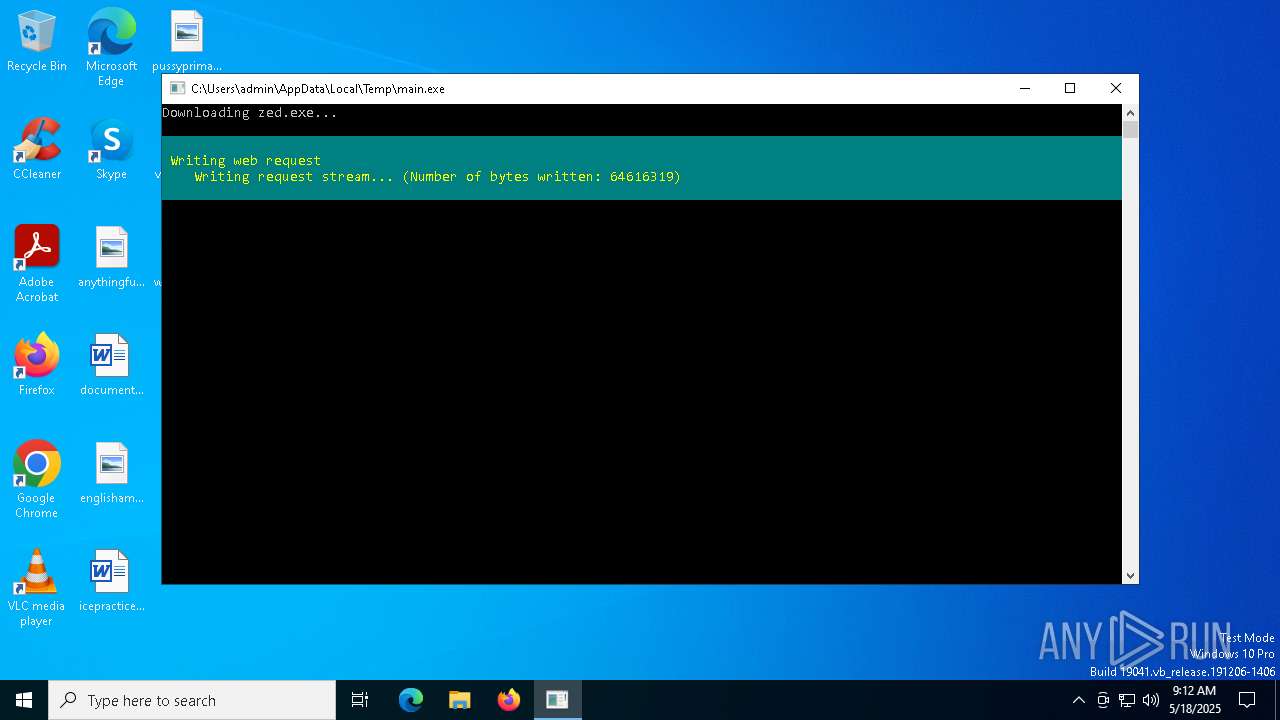The width and height of the screenshot is (1280, 720).
Task: Minimize the main.exe console window
Action: 1024,89
